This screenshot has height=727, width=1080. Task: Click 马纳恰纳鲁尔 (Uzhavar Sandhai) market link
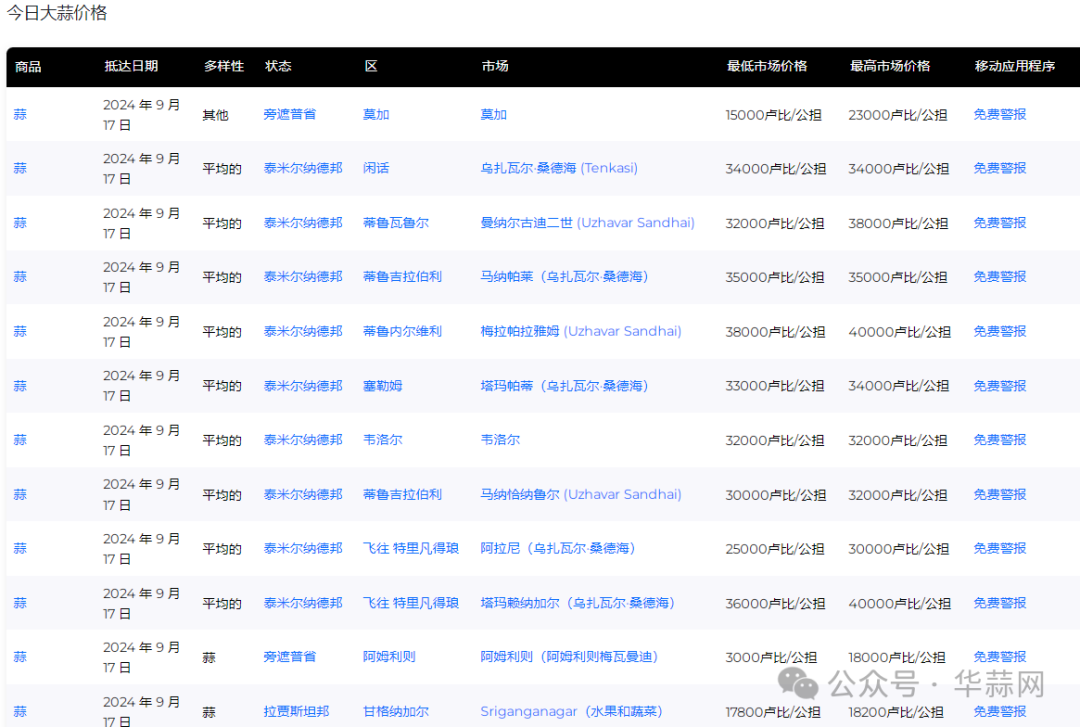[x=580, y=494]
